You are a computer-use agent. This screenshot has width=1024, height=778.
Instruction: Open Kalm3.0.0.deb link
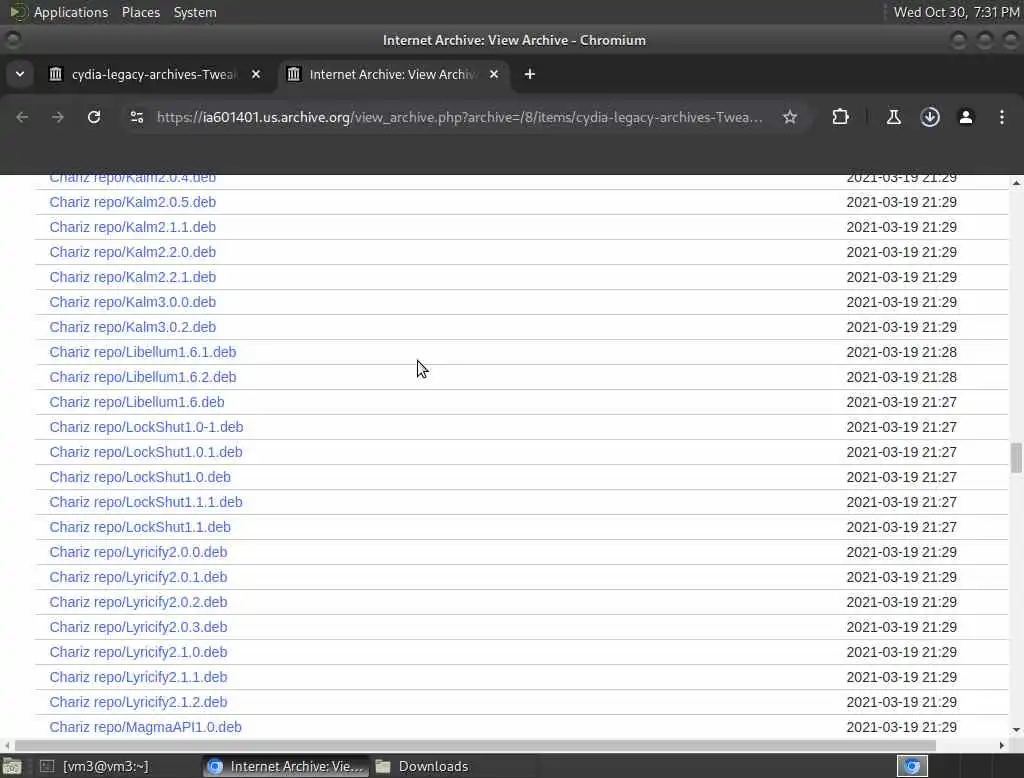(133, 302)
